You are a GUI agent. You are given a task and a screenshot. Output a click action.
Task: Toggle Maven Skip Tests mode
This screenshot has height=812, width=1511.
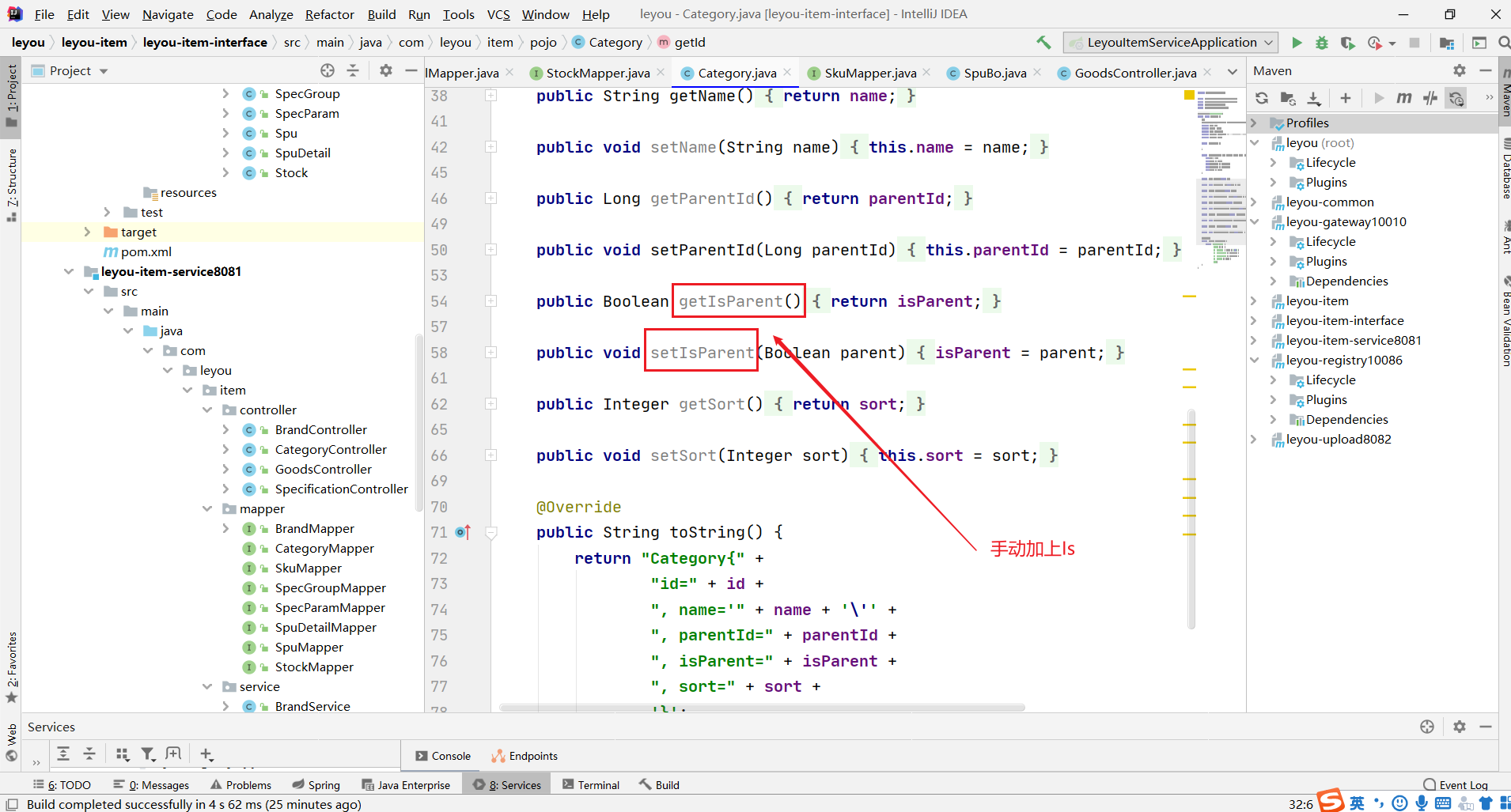[1456, 98]
